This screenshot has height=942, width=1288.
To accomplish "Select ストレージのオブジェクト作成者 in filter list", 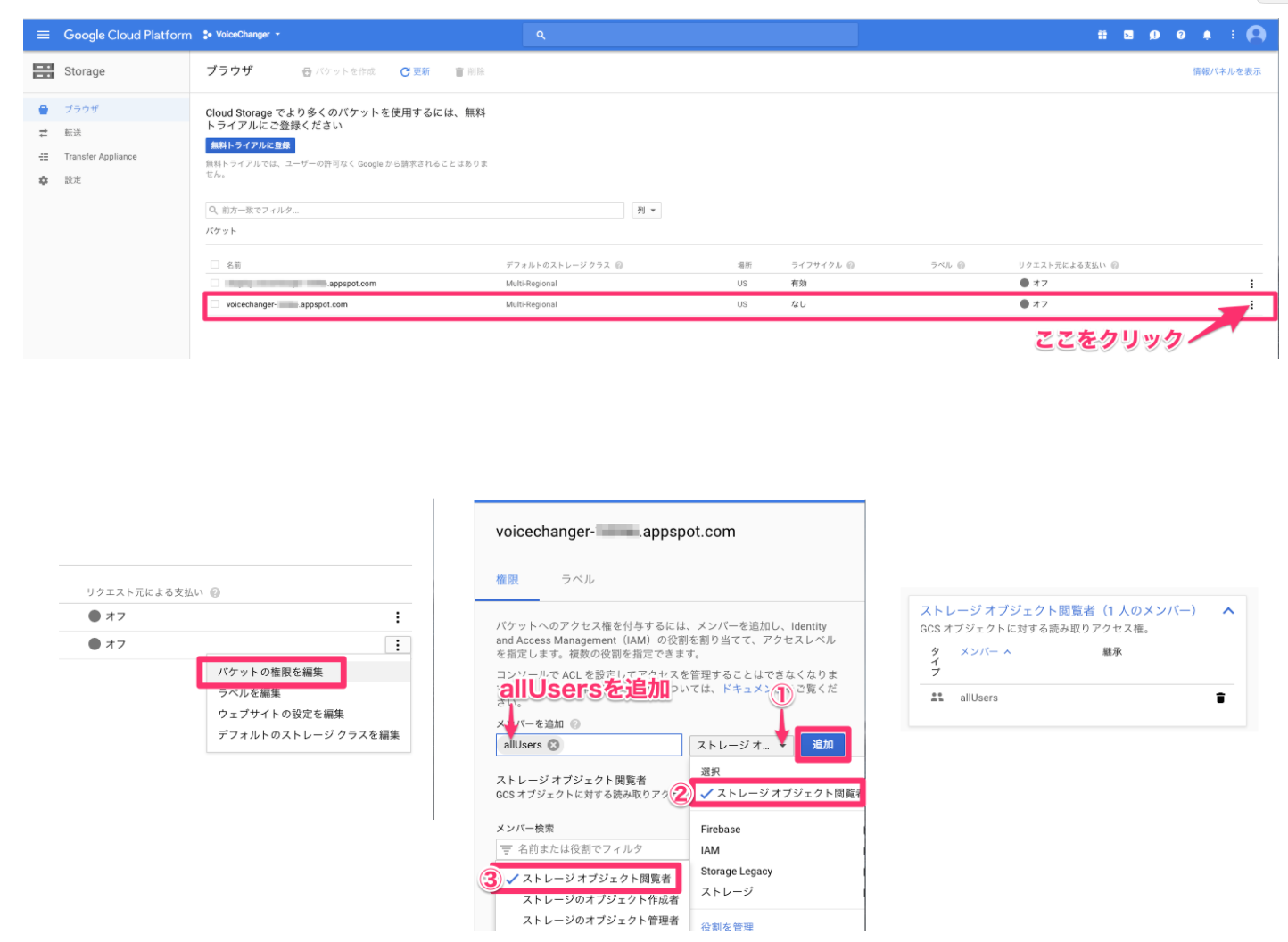I will coord(600,900).
